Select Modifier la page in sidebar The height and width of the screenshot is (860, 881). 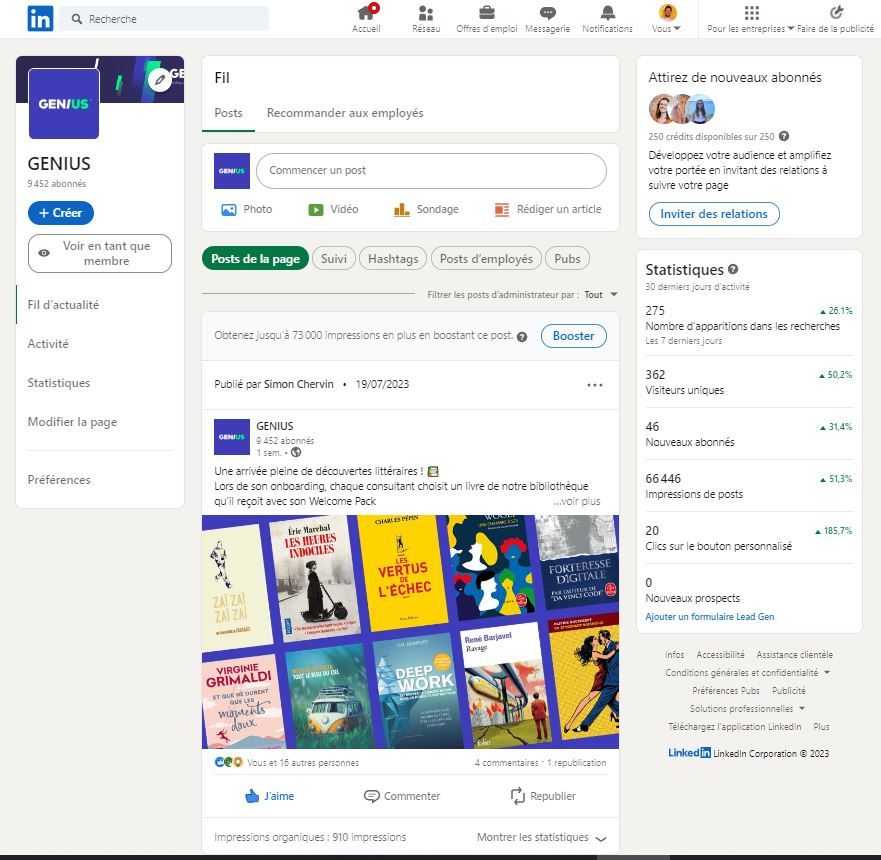tap(72, 422)
